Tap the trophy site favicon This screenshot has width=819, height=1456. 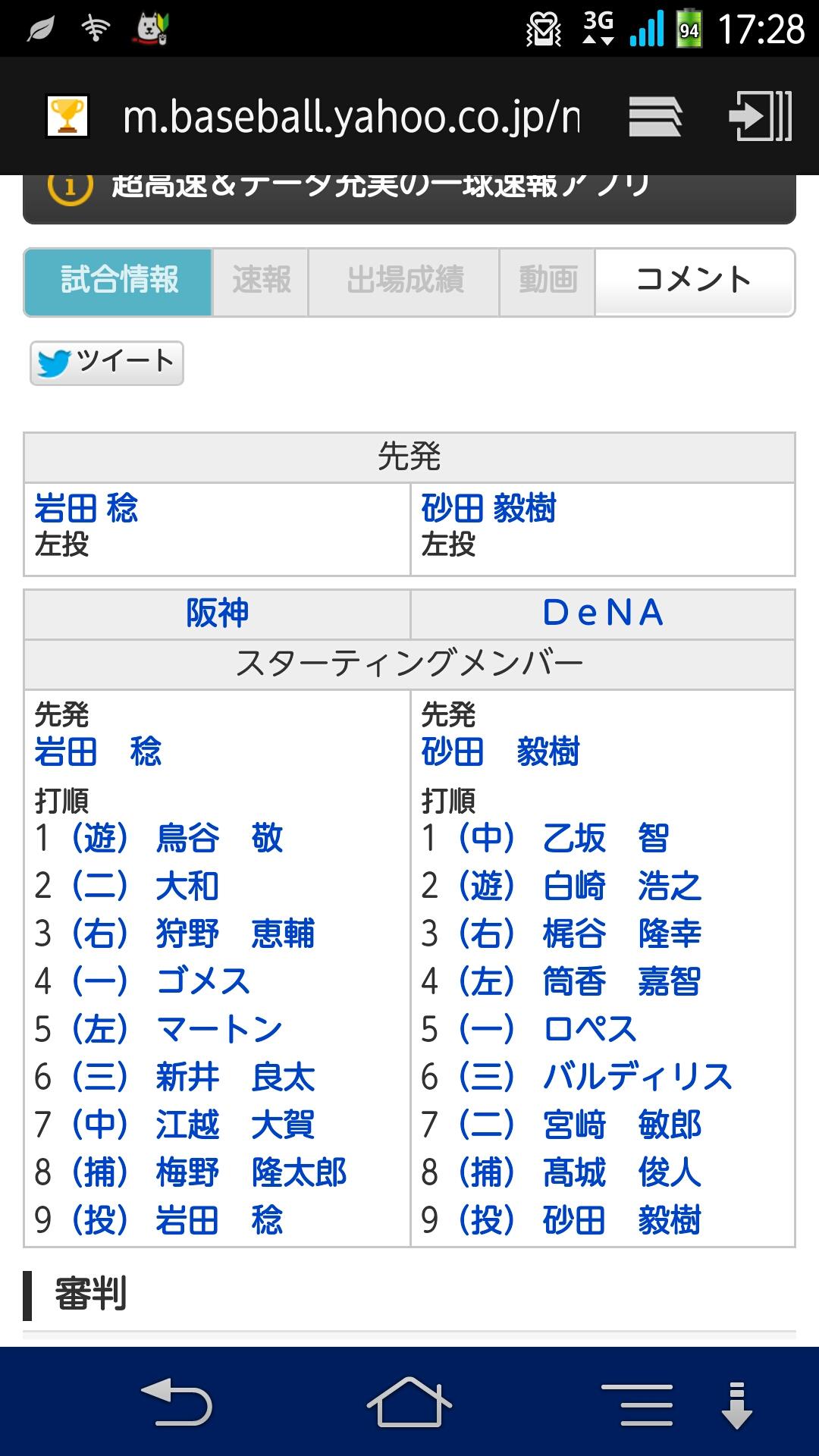click(x=67, y=116)
